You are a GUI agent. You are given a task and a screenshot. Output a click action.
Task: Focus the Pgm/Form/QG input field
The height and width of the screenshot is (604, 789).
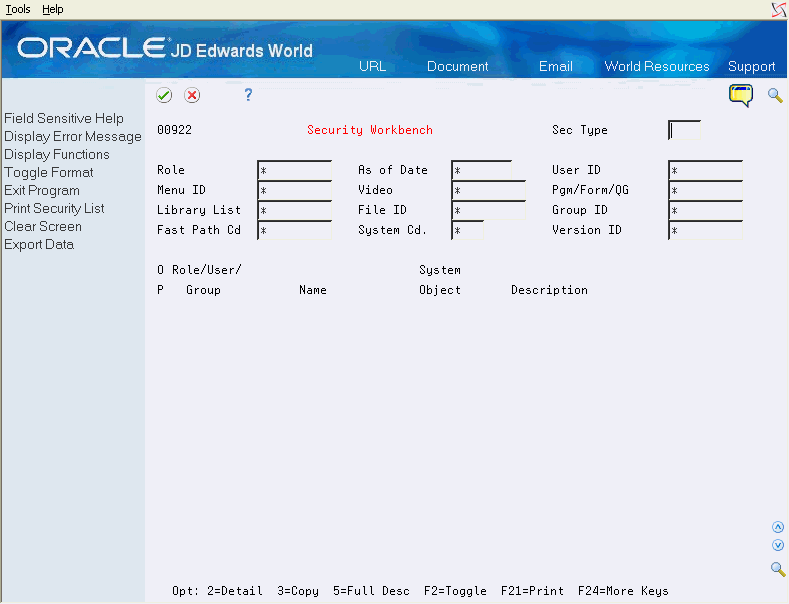click(705, 190)
